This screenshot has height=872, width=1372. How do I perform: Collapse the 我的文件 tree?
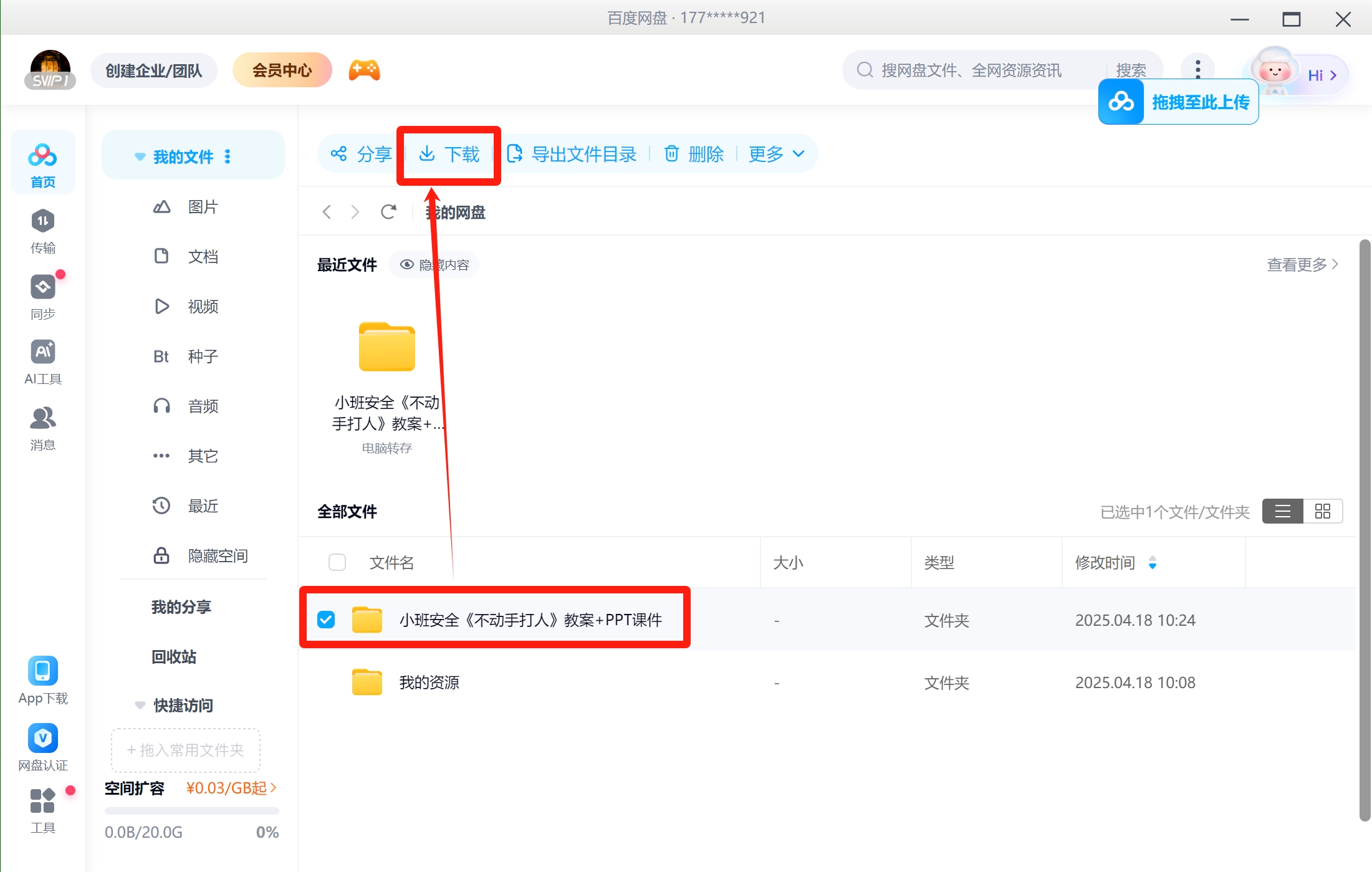pos(140,156)
